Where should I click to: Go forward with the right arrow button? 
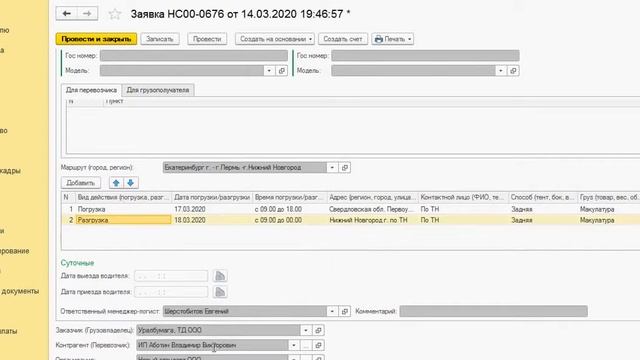[87, 13]
